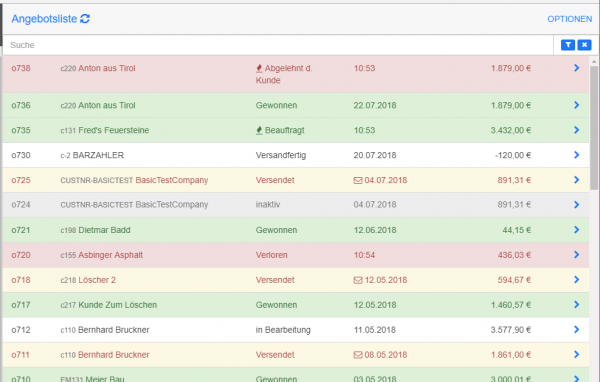Image resolution: width=600 pixels, height=382 pixels.
Task: Open details chevron for offer o720
Action: tap(577, 255)
